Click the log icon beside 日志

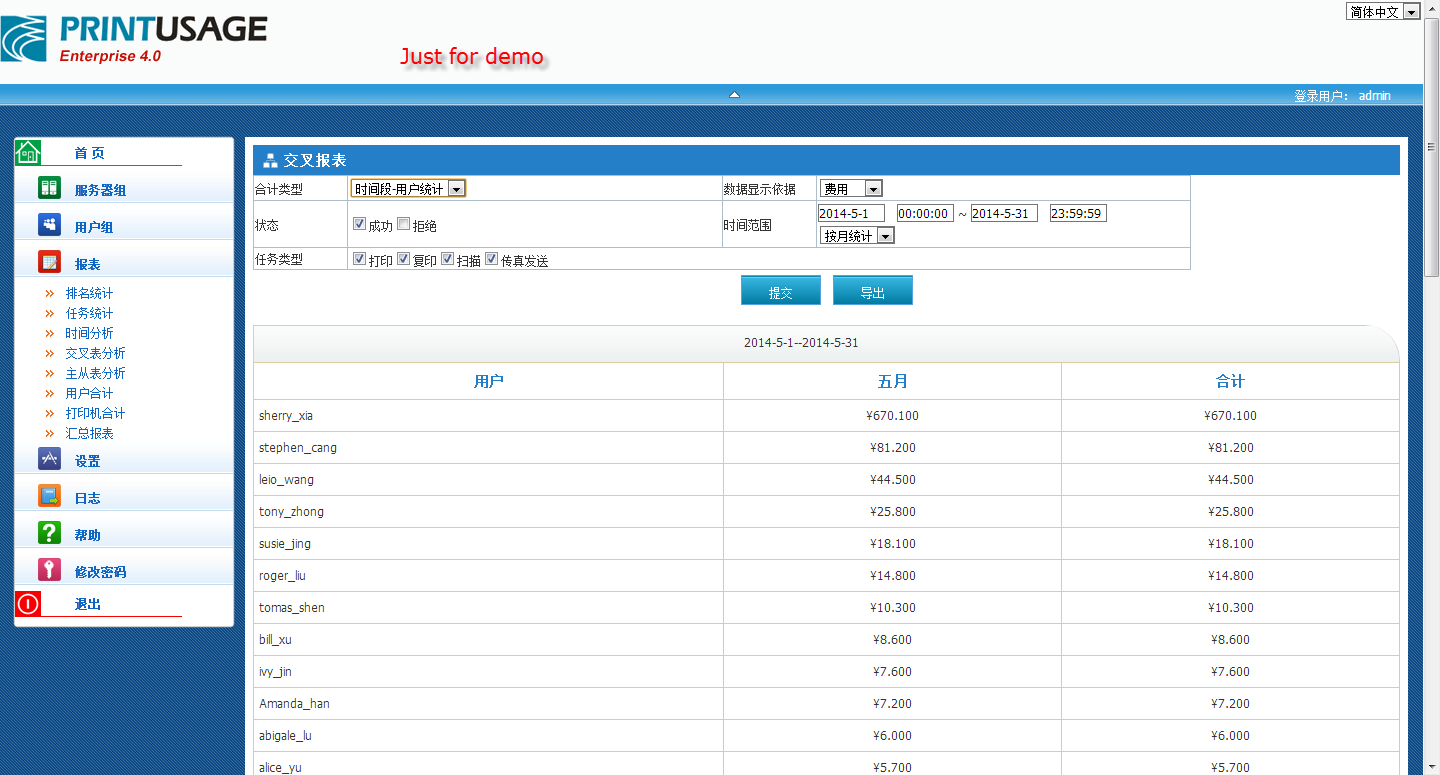49,495
